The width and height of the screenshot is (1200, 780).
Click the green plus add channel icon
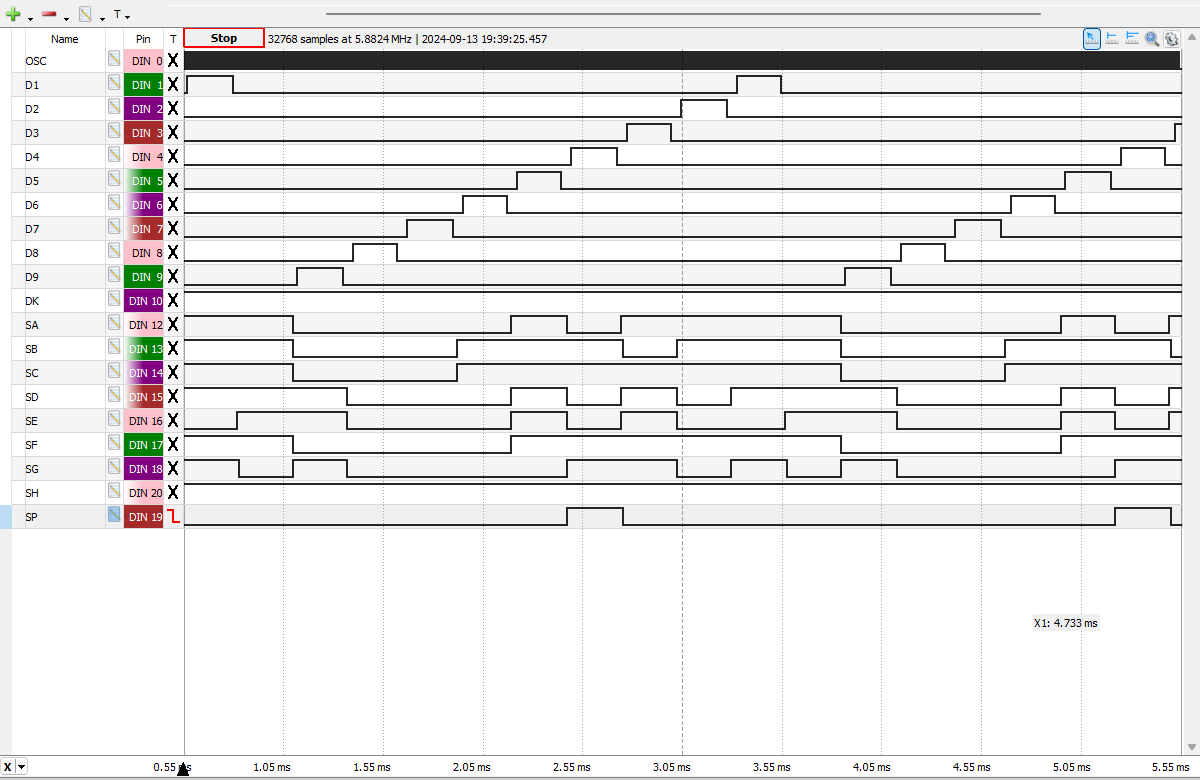[x=13, y=15]
